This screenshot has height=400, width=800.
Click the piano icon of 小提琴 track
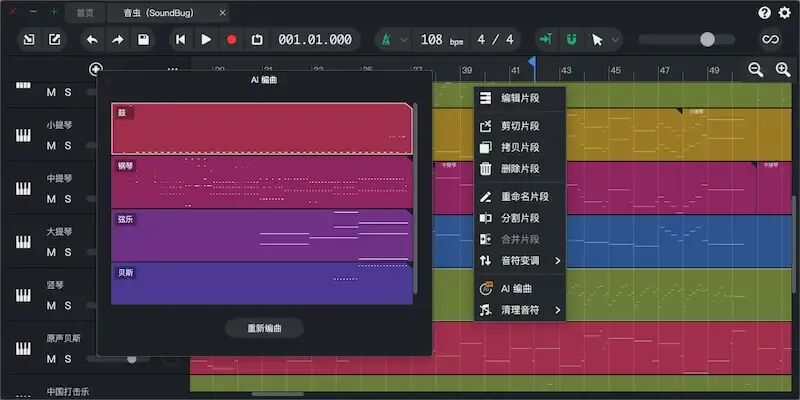point(23,135)
